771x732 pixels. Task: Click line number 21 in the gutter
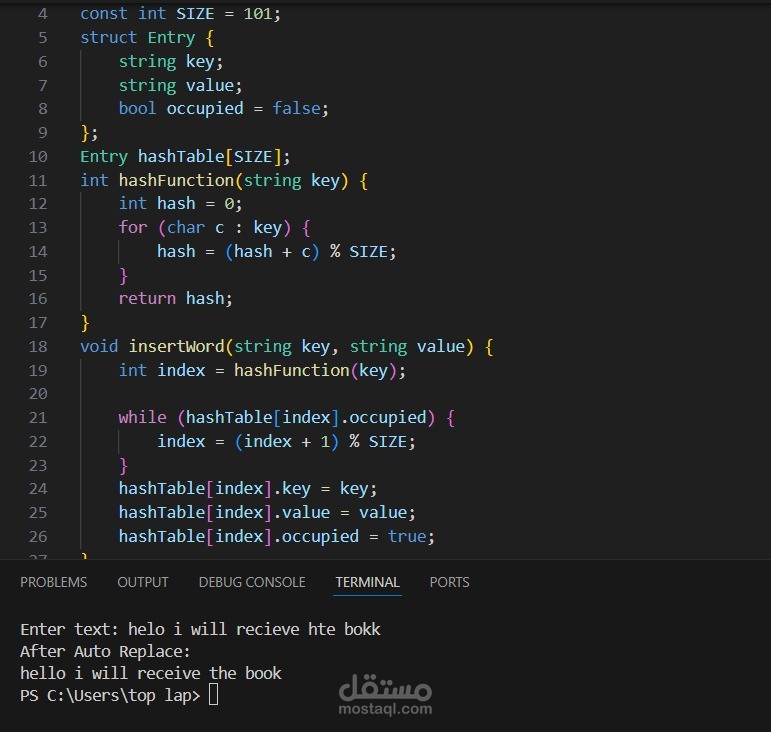click(x=38, y=418)
